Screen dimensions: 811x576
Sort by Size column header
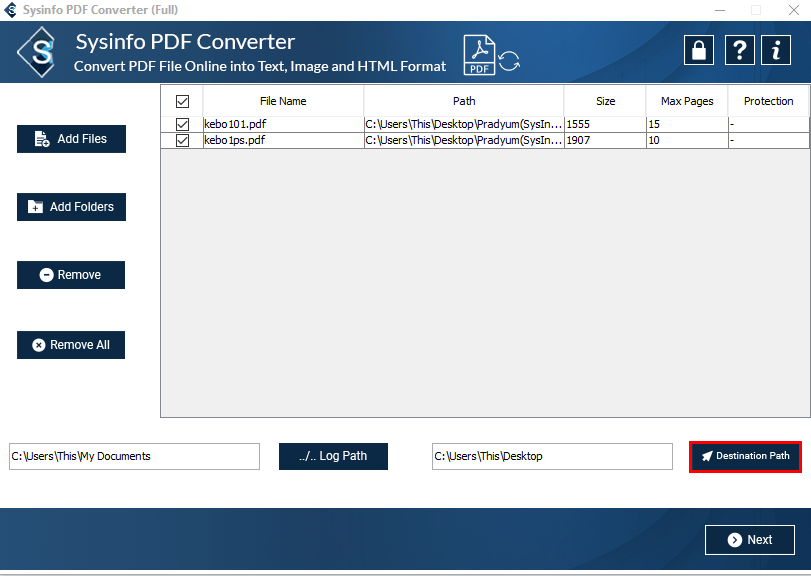tap(605, 101)
